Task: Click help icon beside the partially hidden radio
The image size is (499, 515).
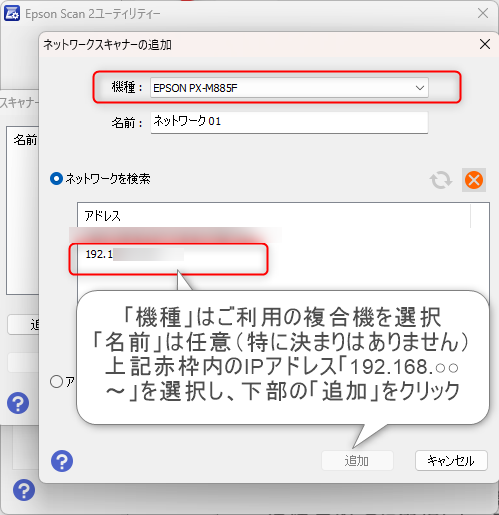Action: click(x=18, y=403)
